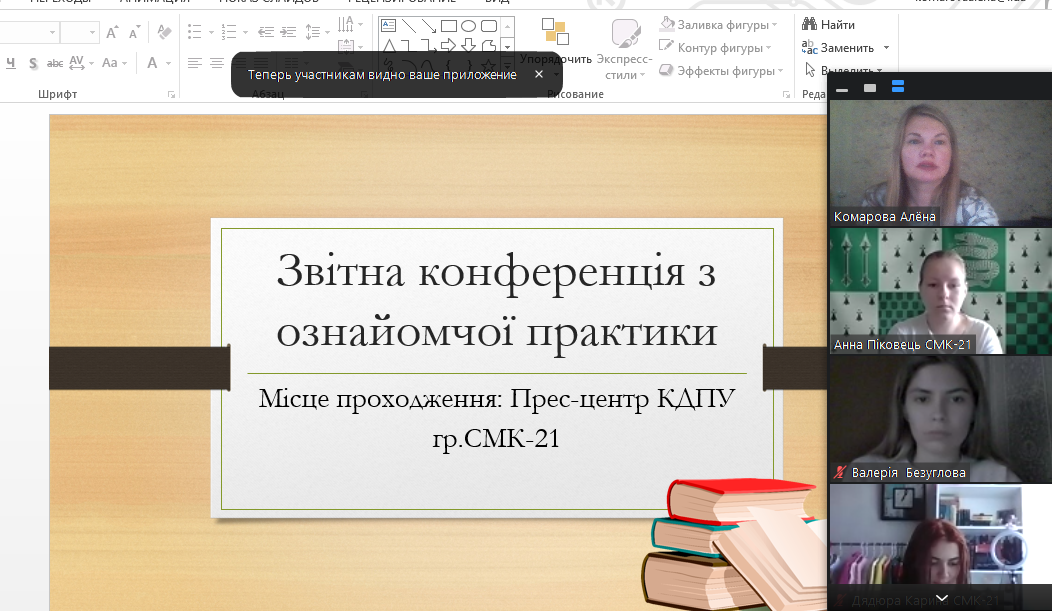
Task: Insert a text box from shapes gallery
Action: pyautogui.click(x=389, y=26)
